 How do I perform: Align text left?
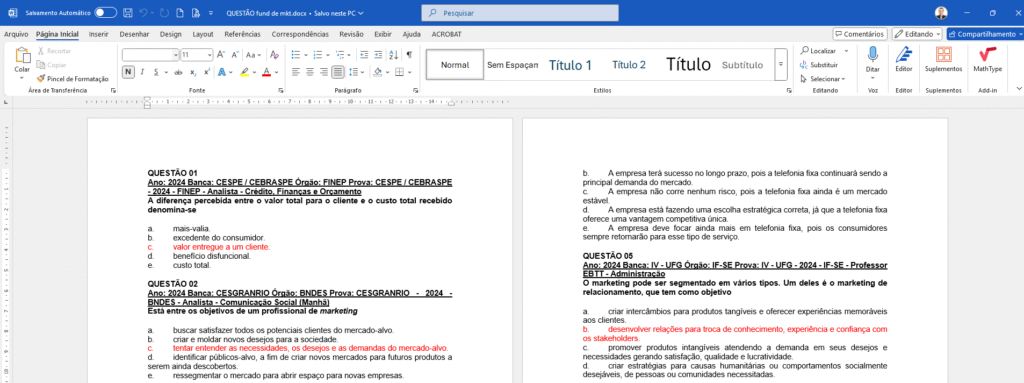[x=296, y=72]
